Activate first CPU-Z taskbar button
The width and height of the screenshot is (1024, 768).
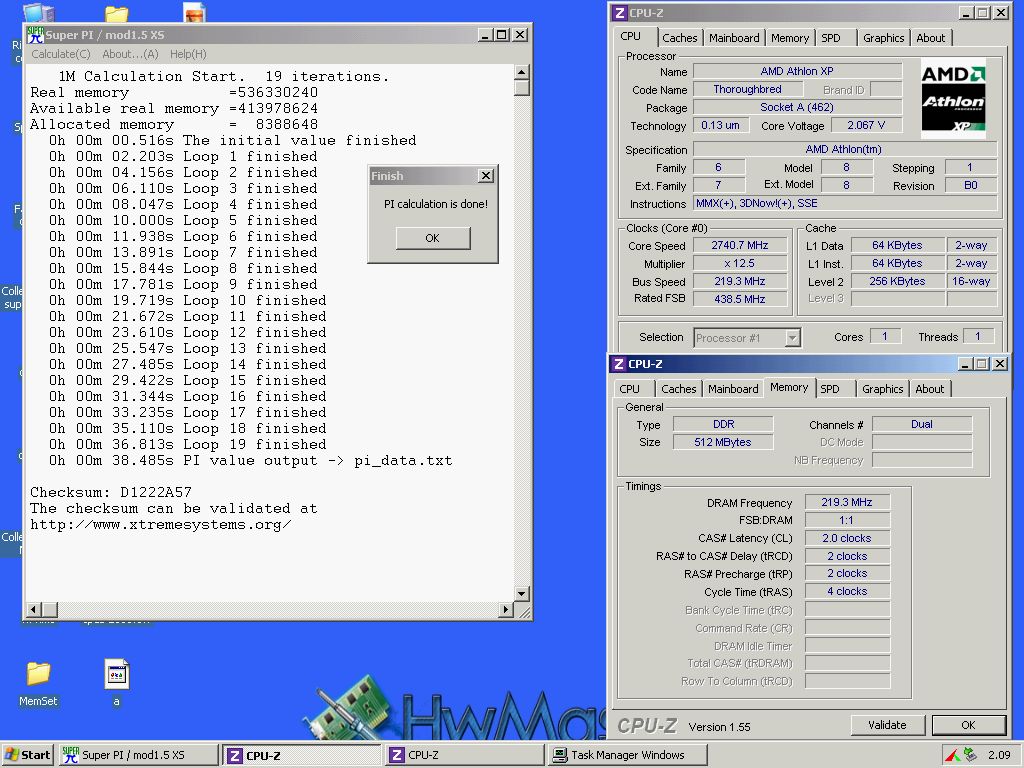(x=302, y=755)
